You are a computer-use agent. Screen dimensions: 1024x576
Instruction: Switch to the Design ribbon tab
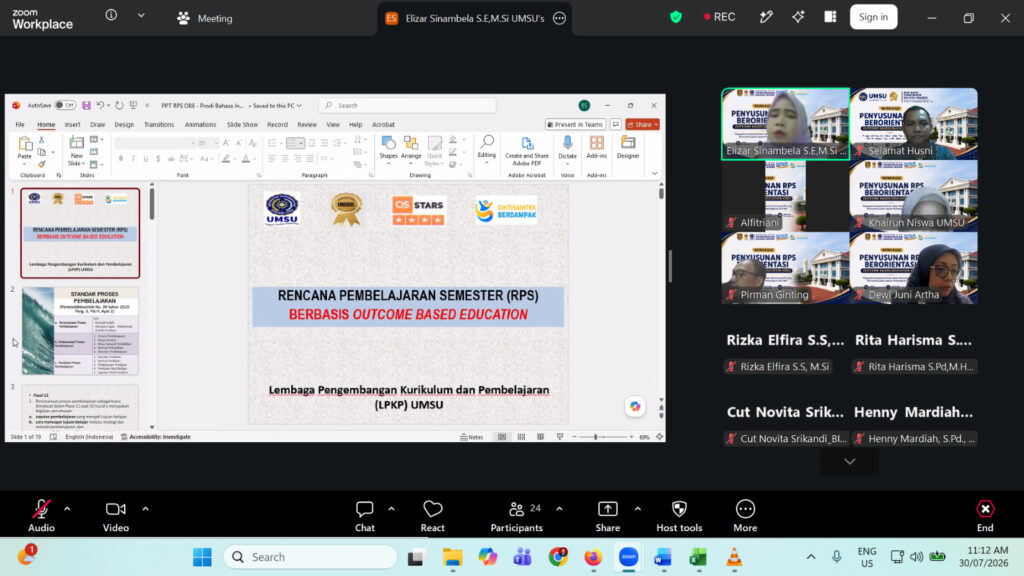(124, 124)
